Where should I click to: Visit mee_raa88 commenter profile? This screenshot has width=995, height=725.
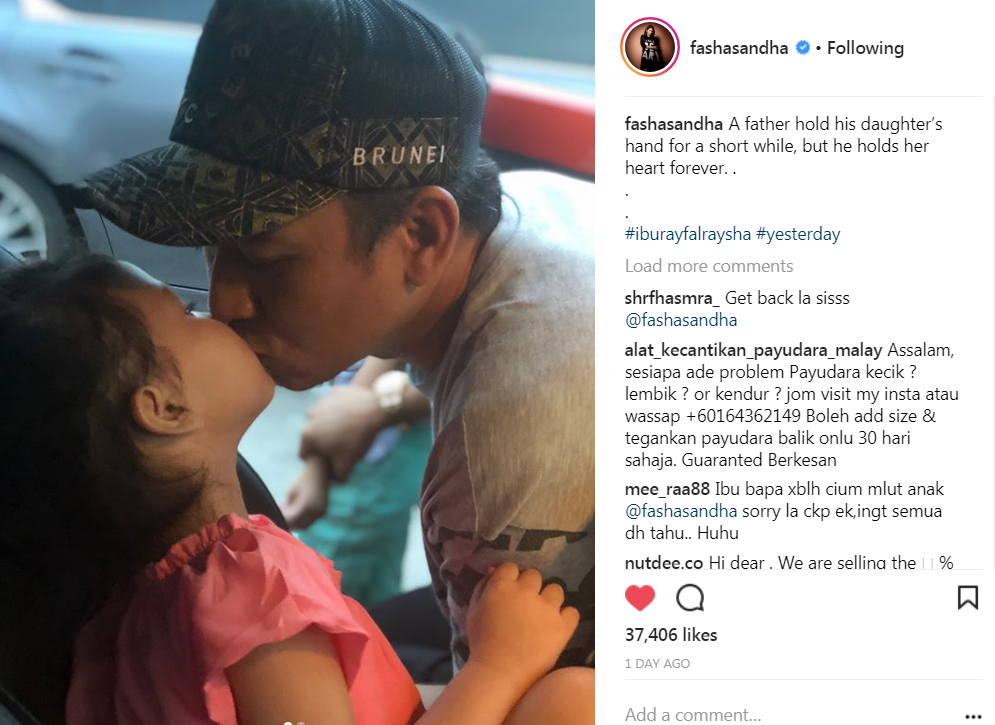tap(667, 489)
